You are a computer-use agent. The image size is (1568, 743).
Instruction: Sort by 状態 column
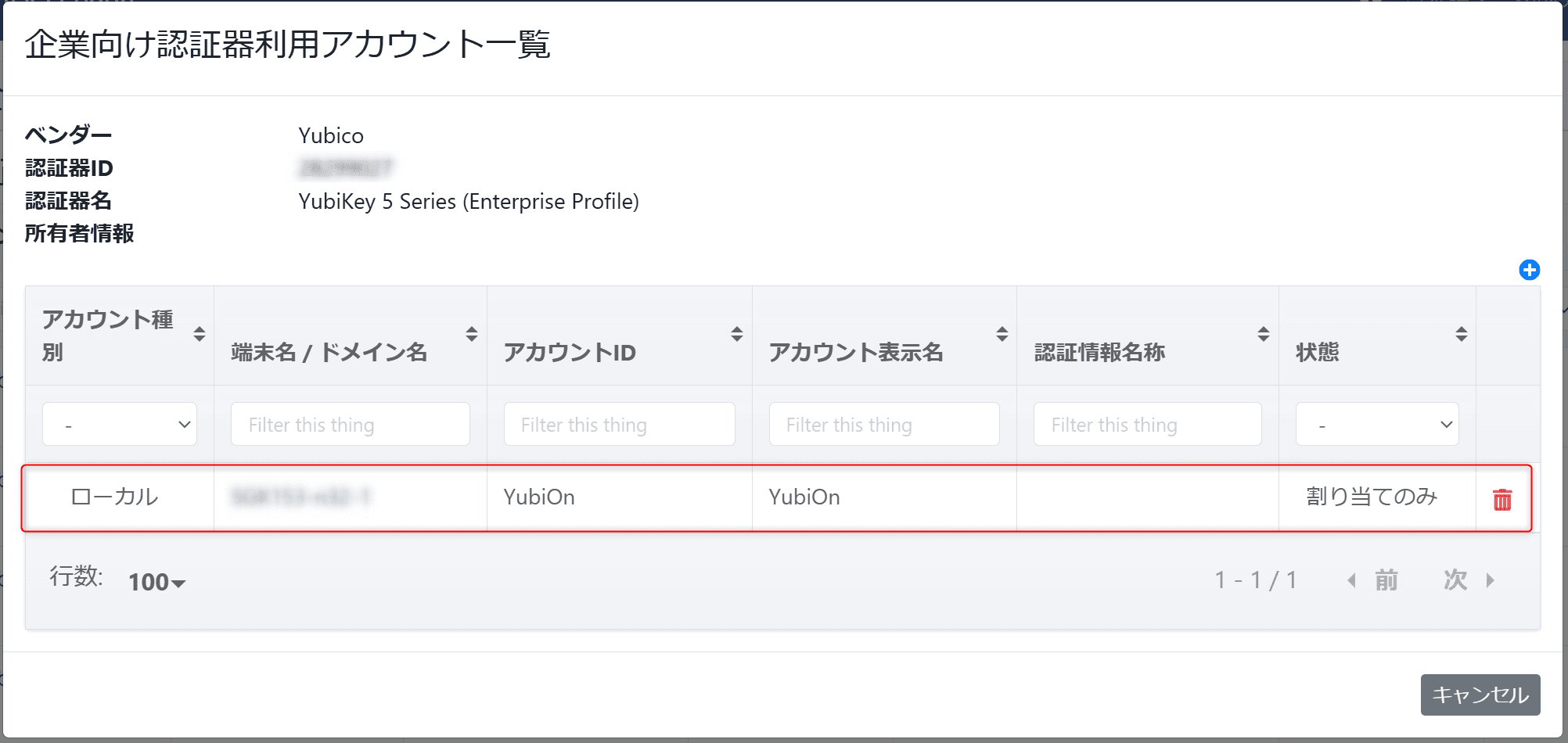(x=1462, y=334)
